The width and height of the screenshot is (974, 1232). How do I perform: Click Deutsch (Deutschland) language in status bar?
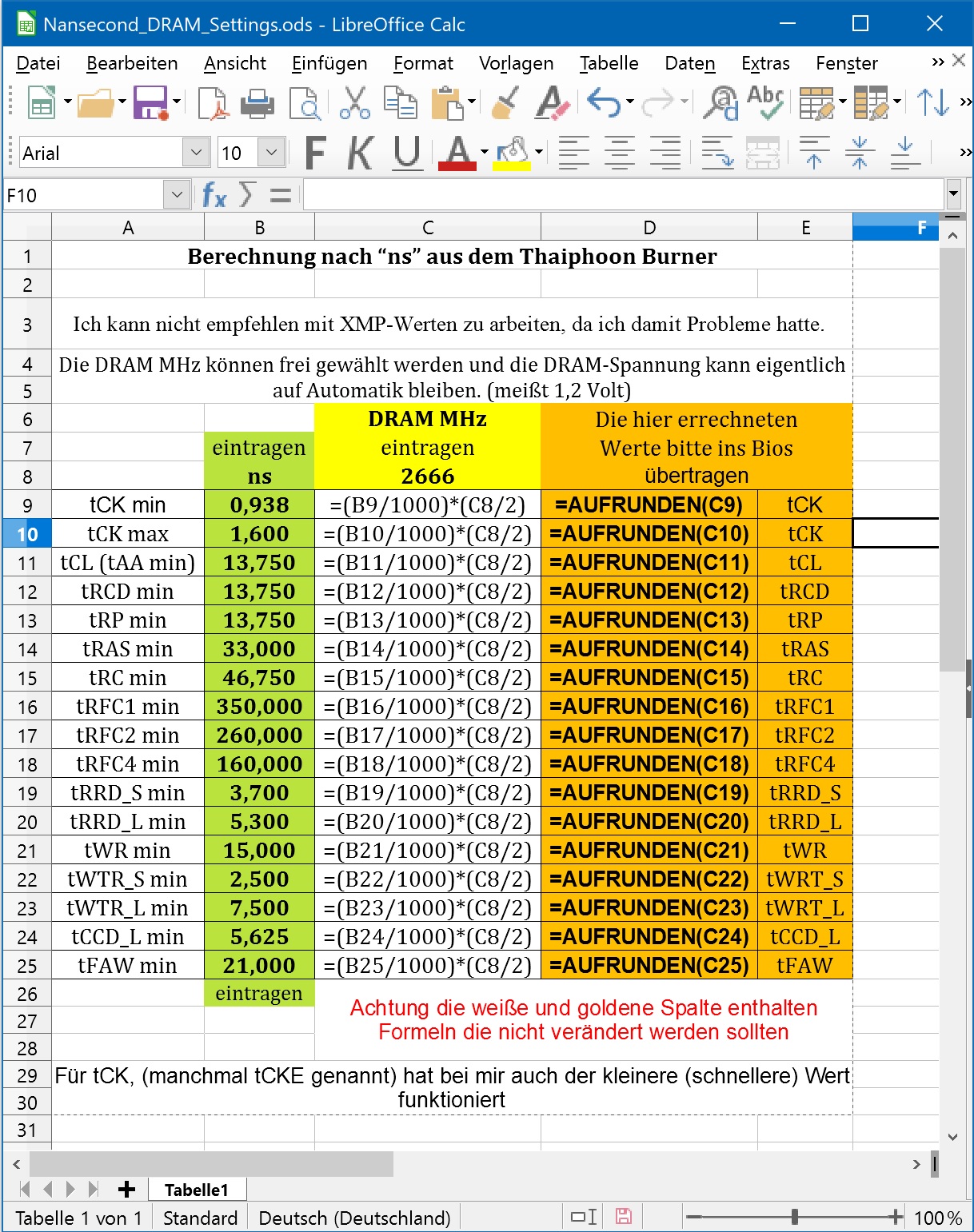coord(355,1218)
